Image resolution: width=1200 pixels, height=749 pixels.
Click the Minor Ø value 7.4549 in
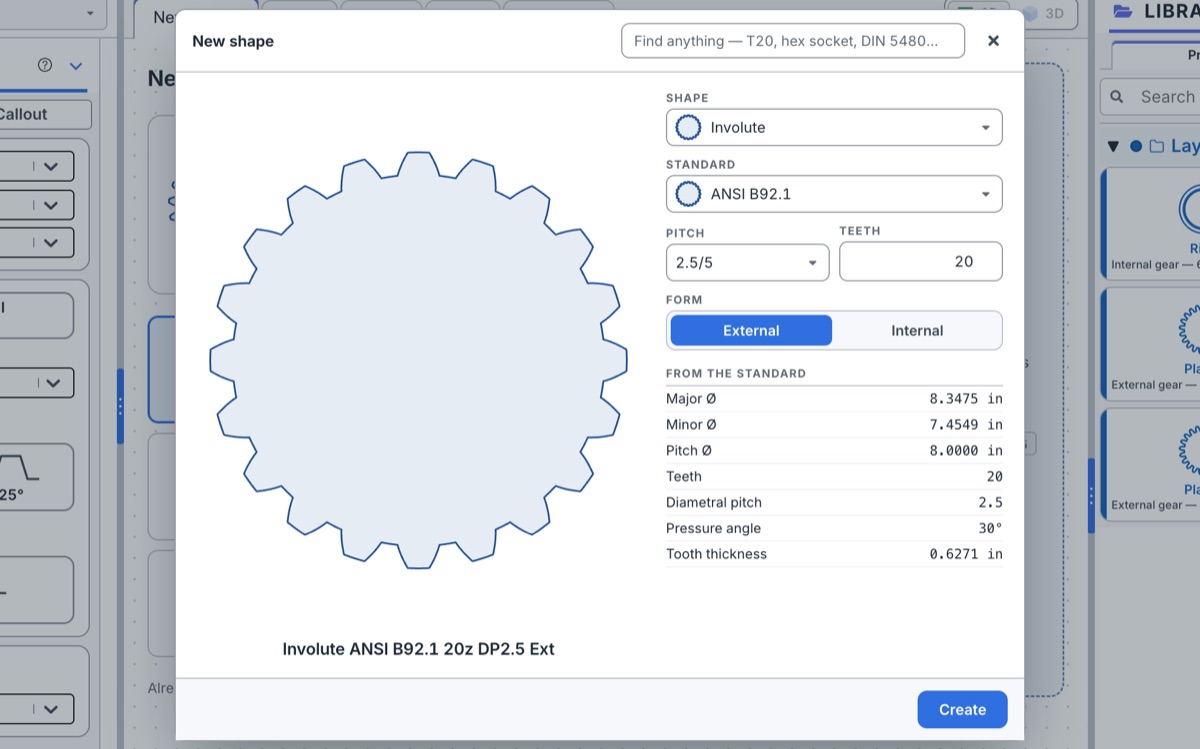pos(965,424)
